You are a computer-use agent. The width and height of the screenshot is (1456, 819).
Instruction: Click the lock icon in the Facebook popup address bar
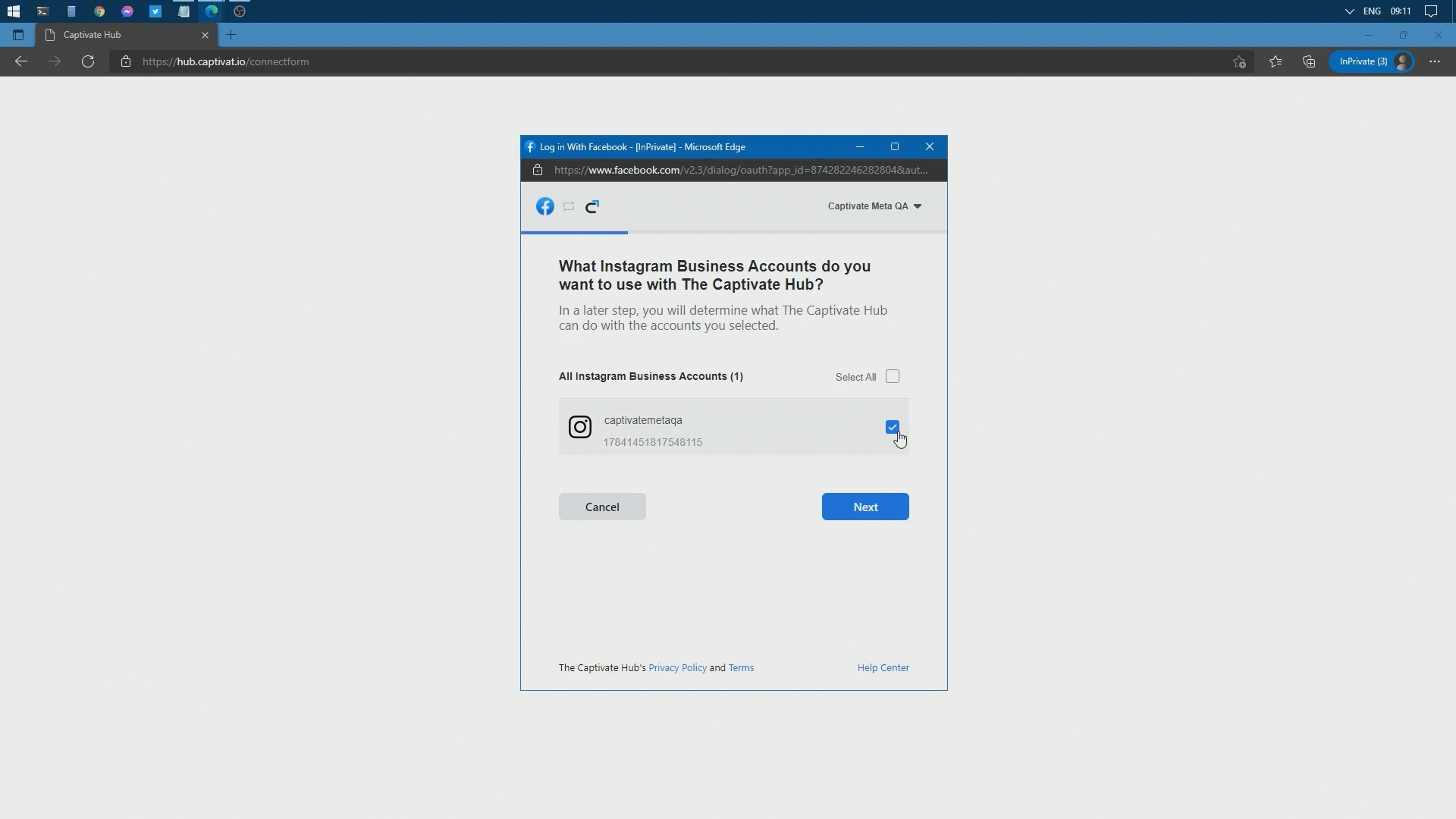(538, 170)
